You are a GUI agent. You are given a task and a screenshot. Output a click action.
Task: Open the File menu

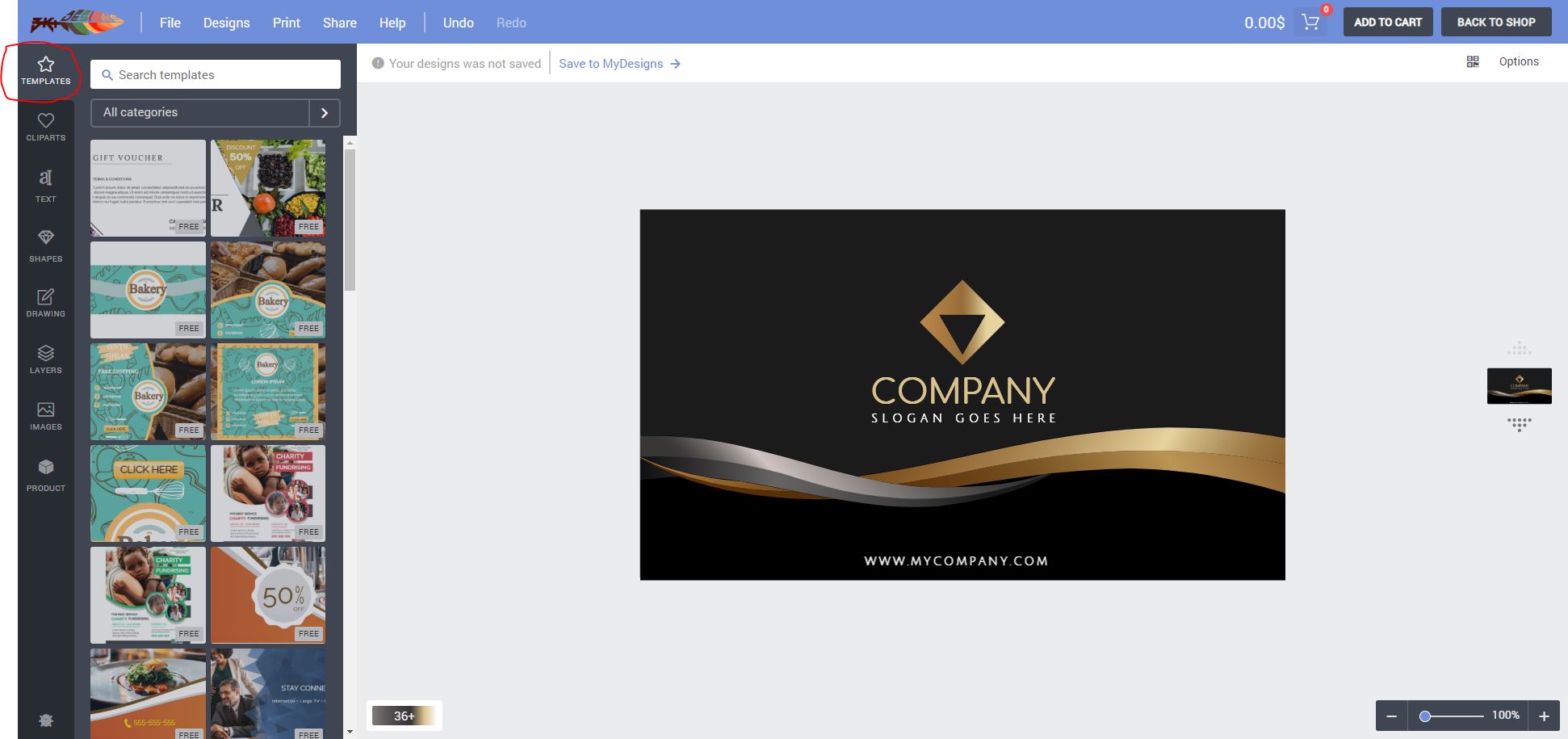170,23
